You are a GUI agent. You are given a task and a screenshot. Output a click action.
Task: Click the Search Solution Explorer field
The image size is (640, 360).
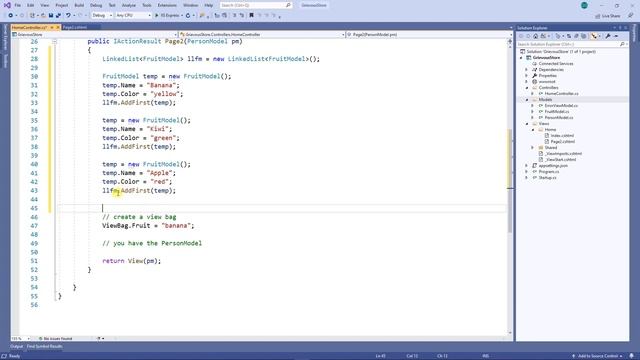point(571,44)
